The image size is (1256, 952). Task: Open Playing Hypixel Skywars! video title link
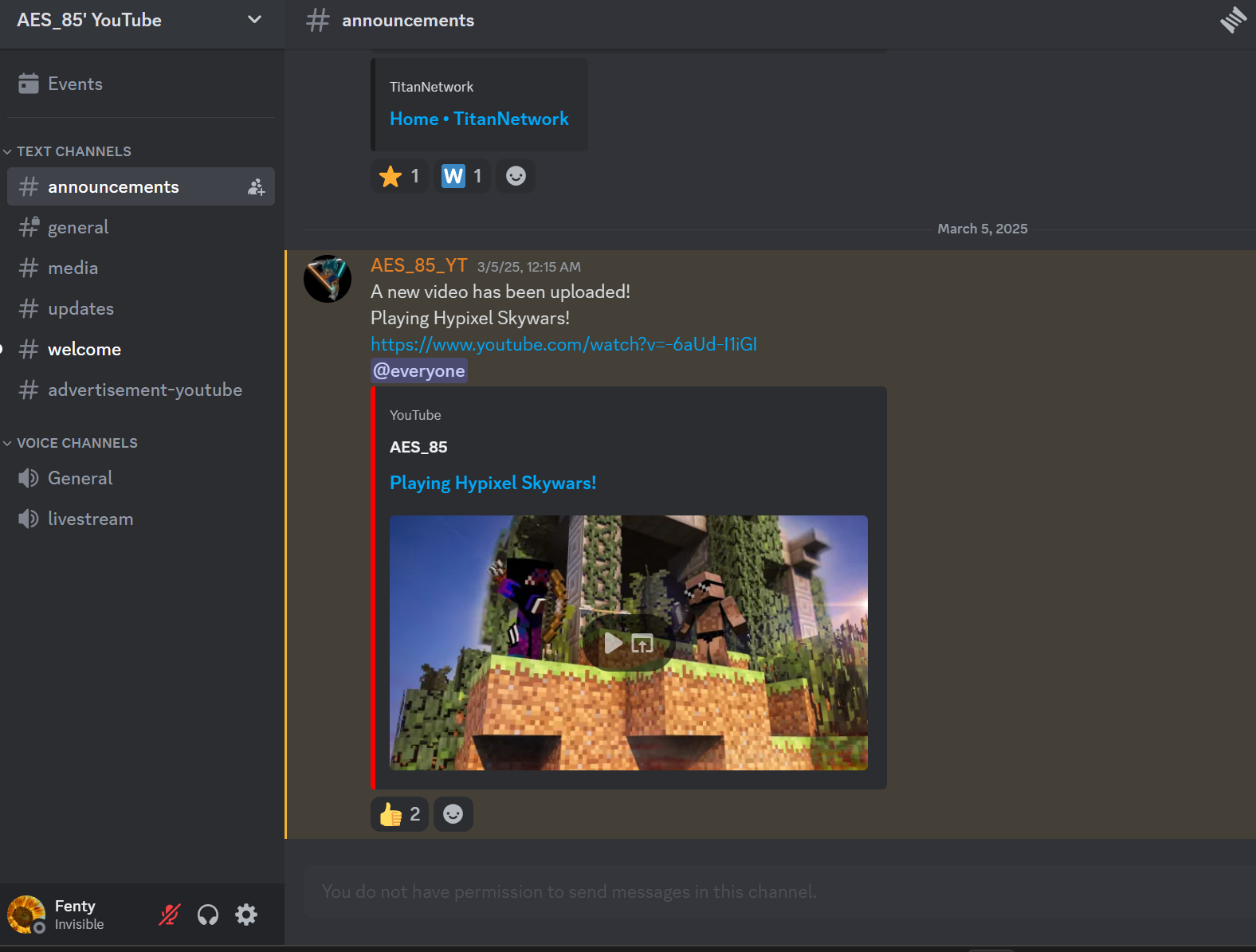pyautogui.click(x=493, y=483)
